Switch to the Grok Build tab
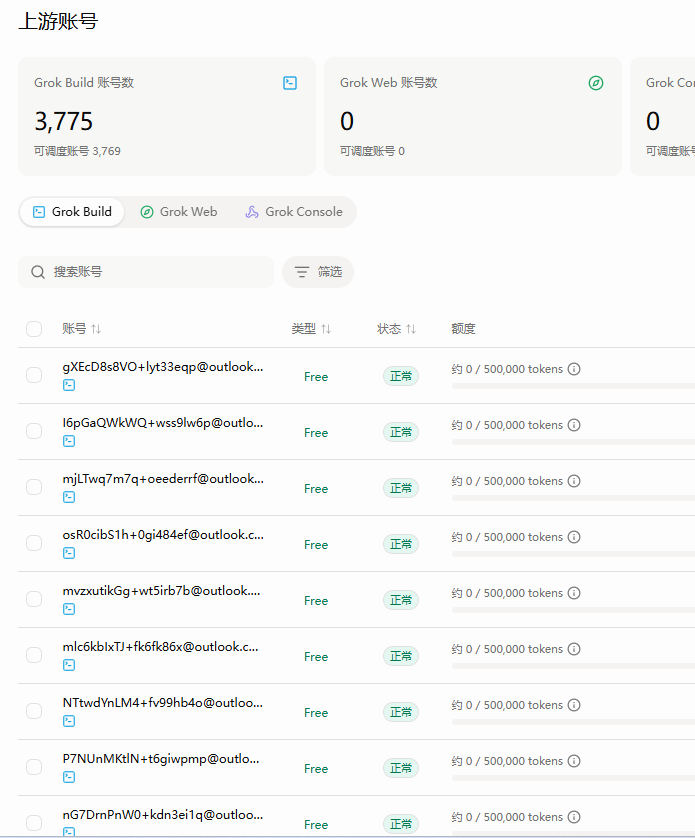695x838 pixels. (72, 212)
